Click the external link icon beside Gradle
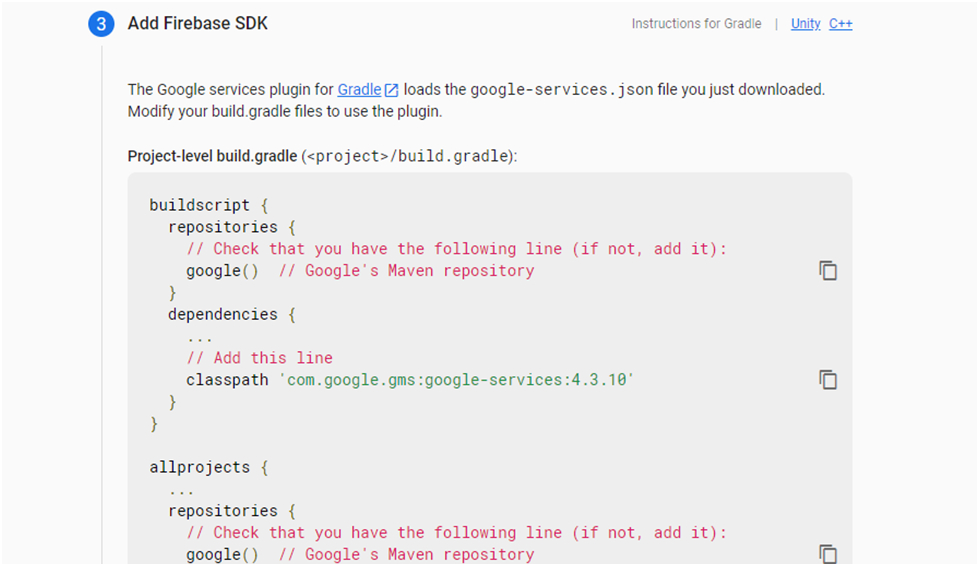The width and height of the screenshot is (979, 564). coord(391,90)
